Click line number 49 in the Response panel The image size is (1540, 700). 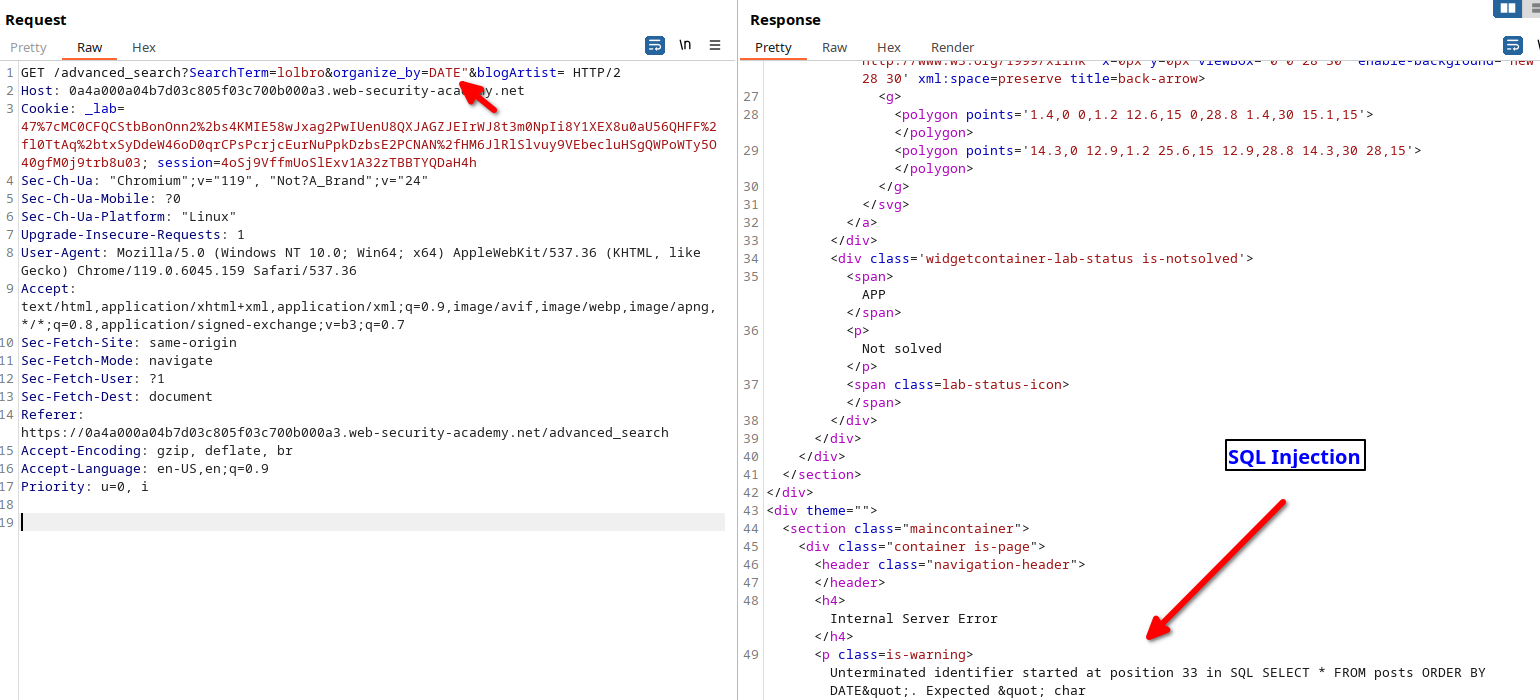pos(751,654)
